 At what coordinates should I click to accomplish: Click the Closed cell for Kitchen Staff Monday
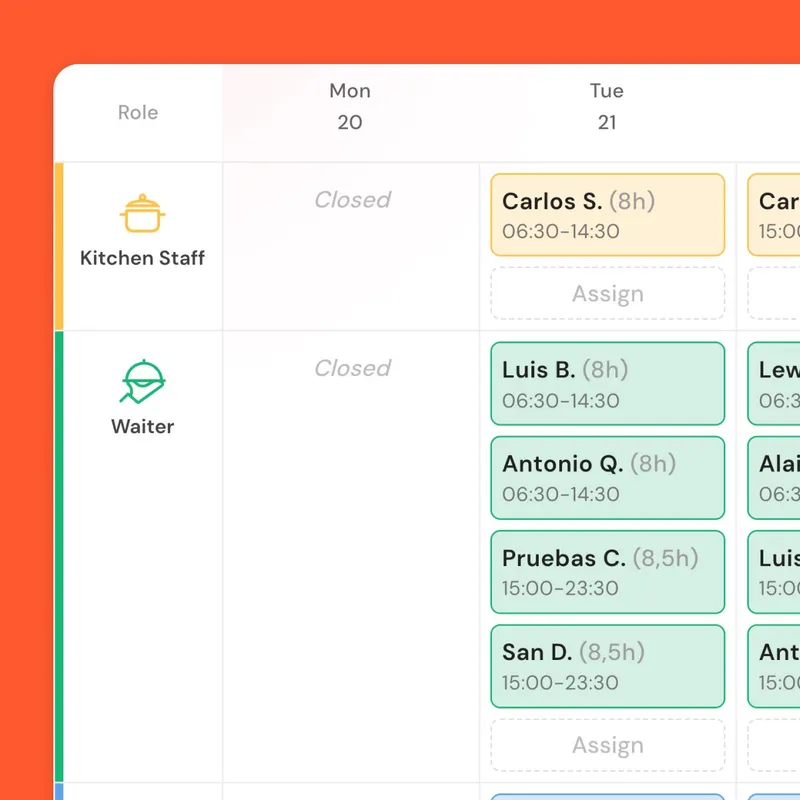click(x=351, y=200)
